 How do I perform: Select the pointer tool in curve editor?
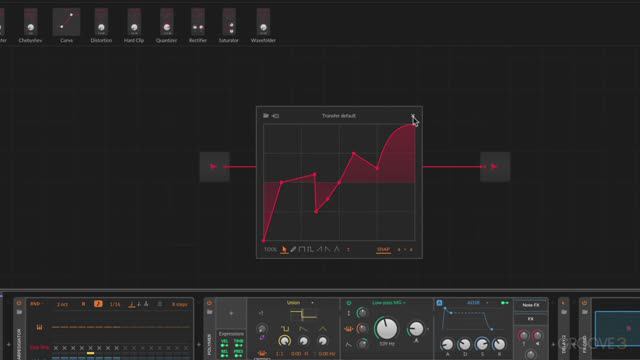pyautogui.click(x=284, y=249)
